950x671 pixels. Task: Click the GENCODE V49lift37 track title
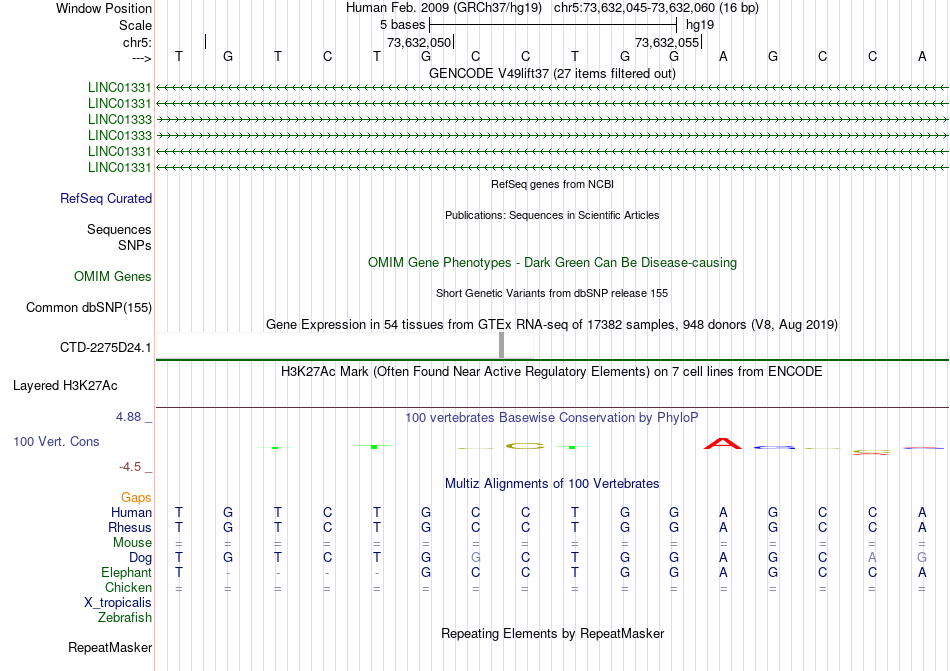pyautogui.click(x=553, y=73)
